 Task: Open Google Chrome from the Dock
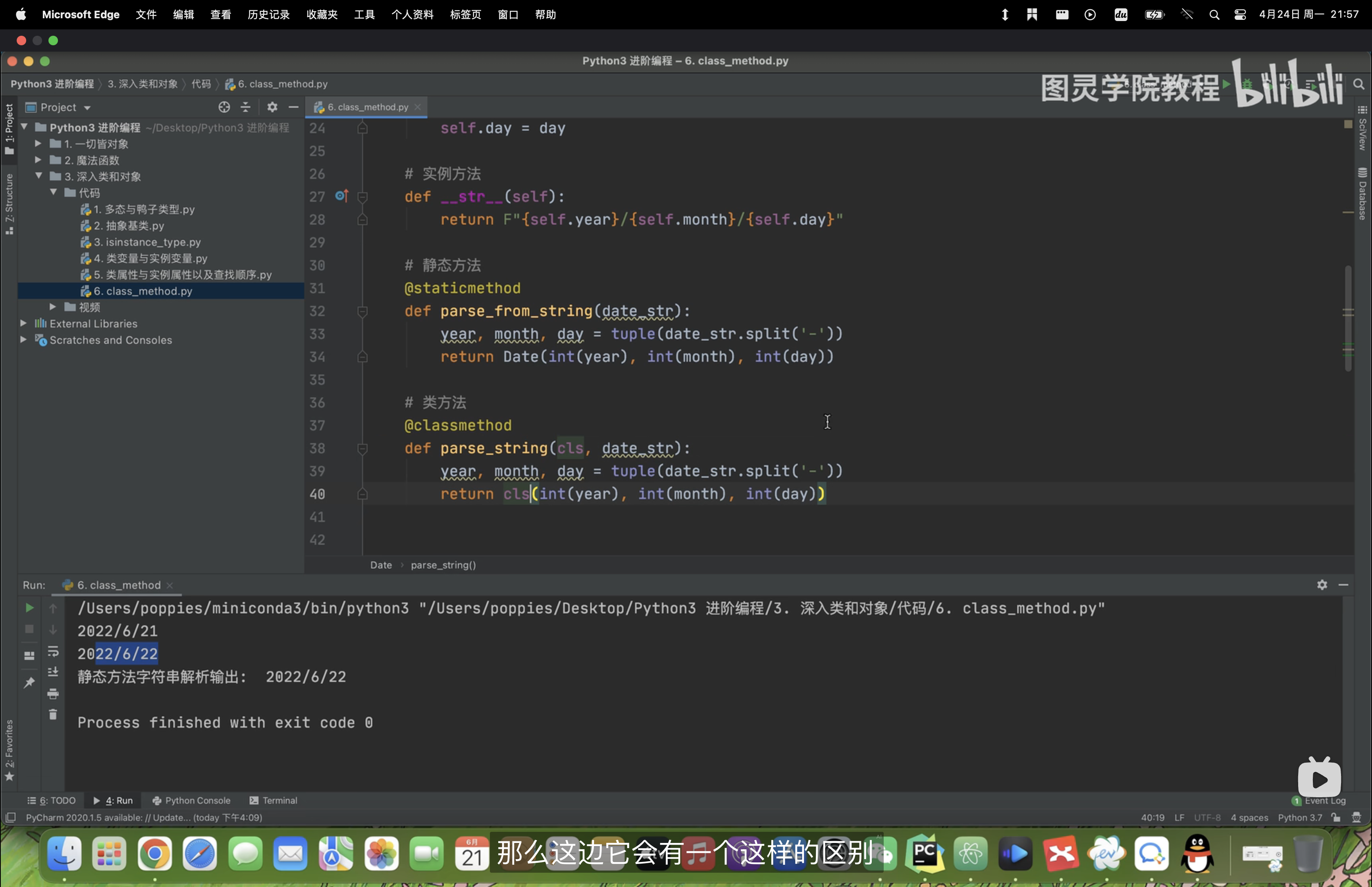(154, 854)
